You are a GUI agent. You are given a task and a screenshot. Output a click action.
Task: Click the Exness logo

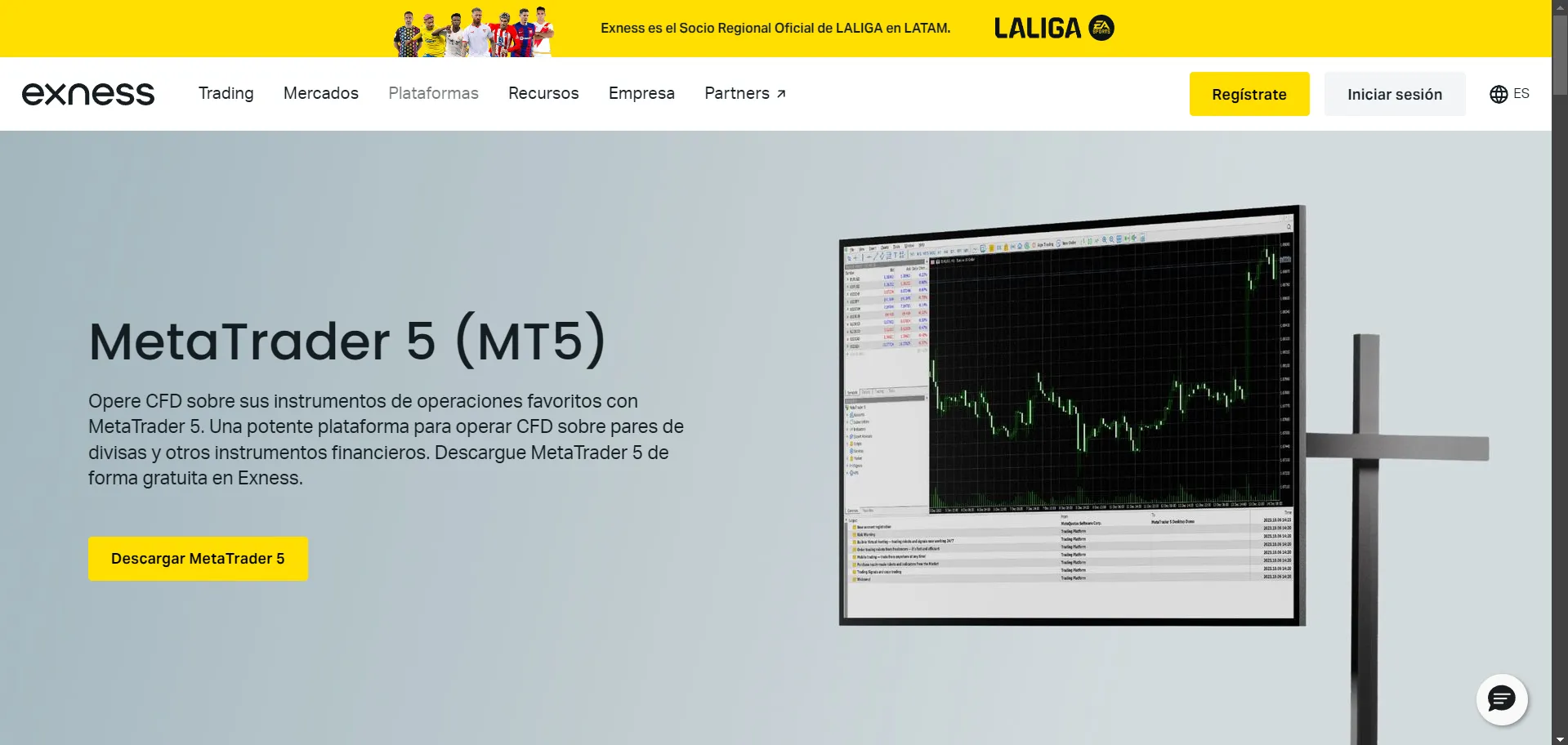pyautogui.click(x=88, y=94)
